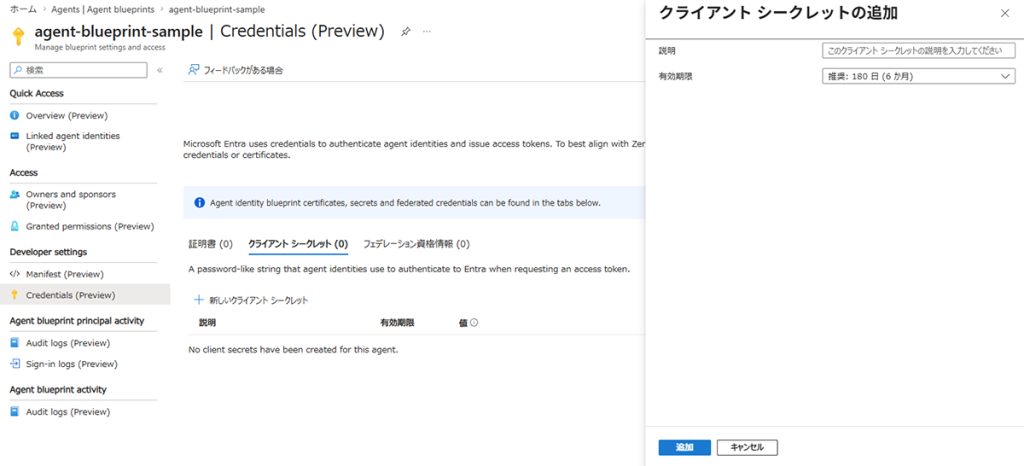The width and height of the screenshot is (1024, 466).
Task: Click 'No client secrets have been created' text
Action: pos(293,350)
